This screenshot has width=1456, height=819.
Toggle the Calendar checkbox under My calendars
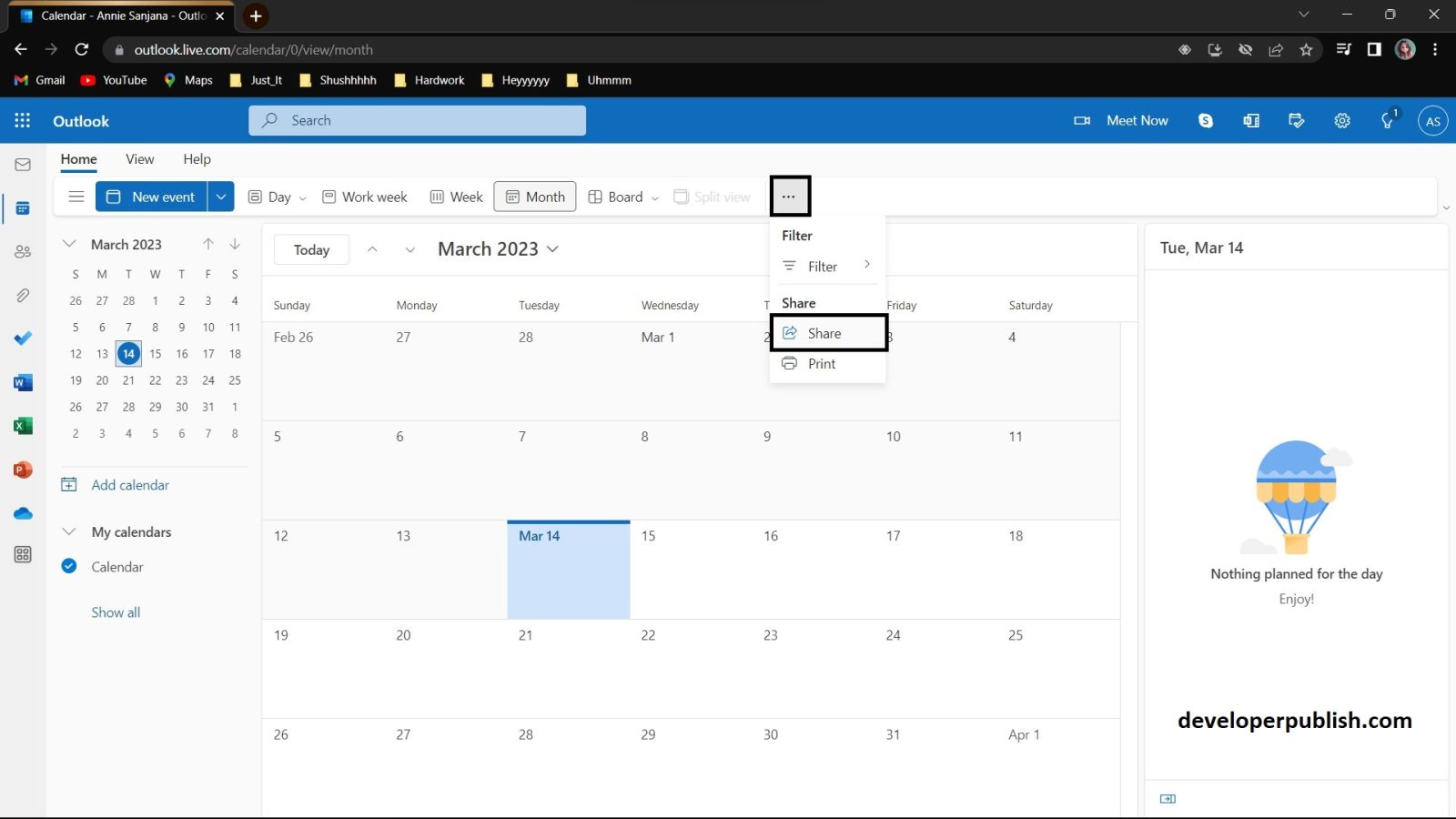[69, 566]
